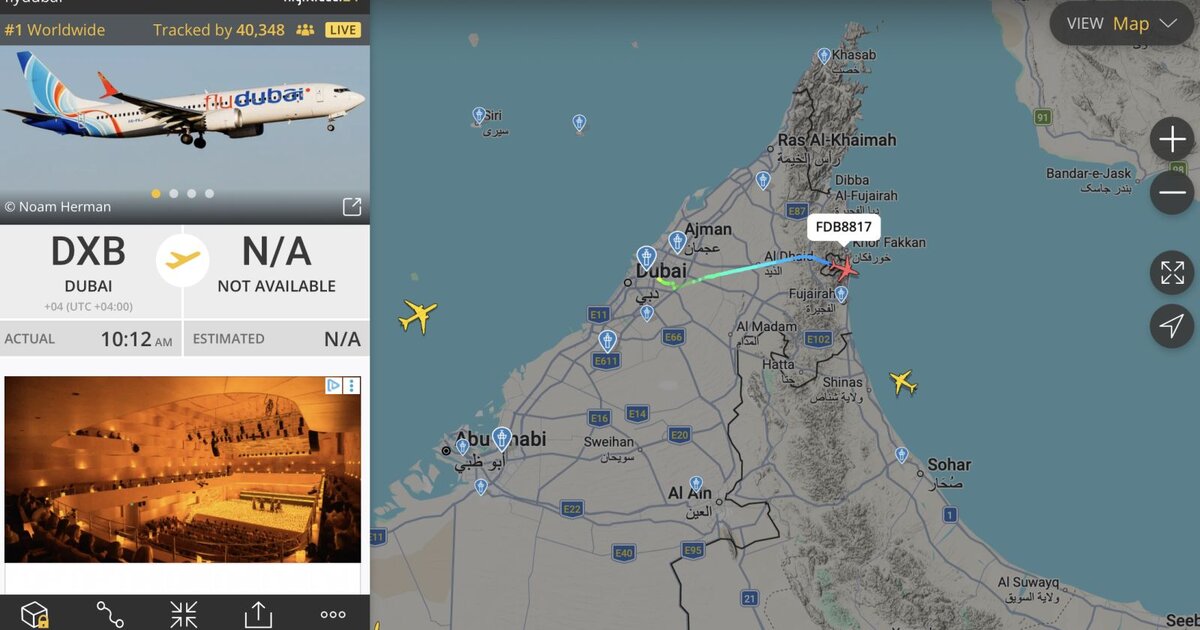1200x630 pixels.
Task: Select the red selected aircraft on map
Action: click(844, 267)
